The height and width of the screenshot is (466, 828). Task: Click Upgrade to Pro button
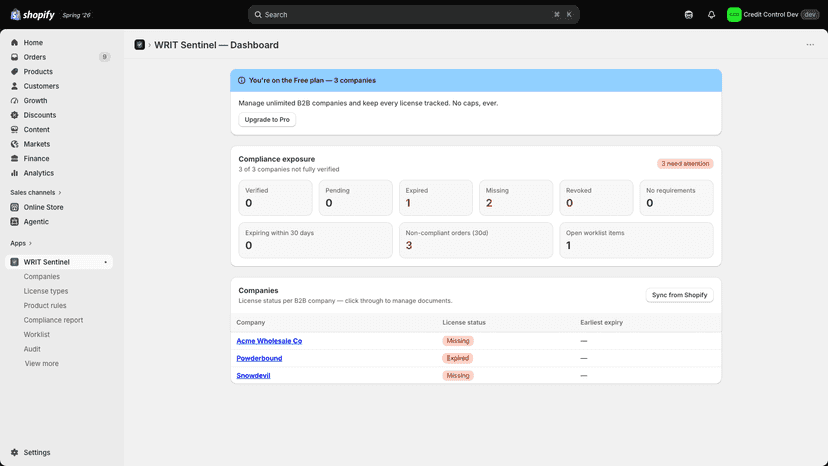click(267, 119)
